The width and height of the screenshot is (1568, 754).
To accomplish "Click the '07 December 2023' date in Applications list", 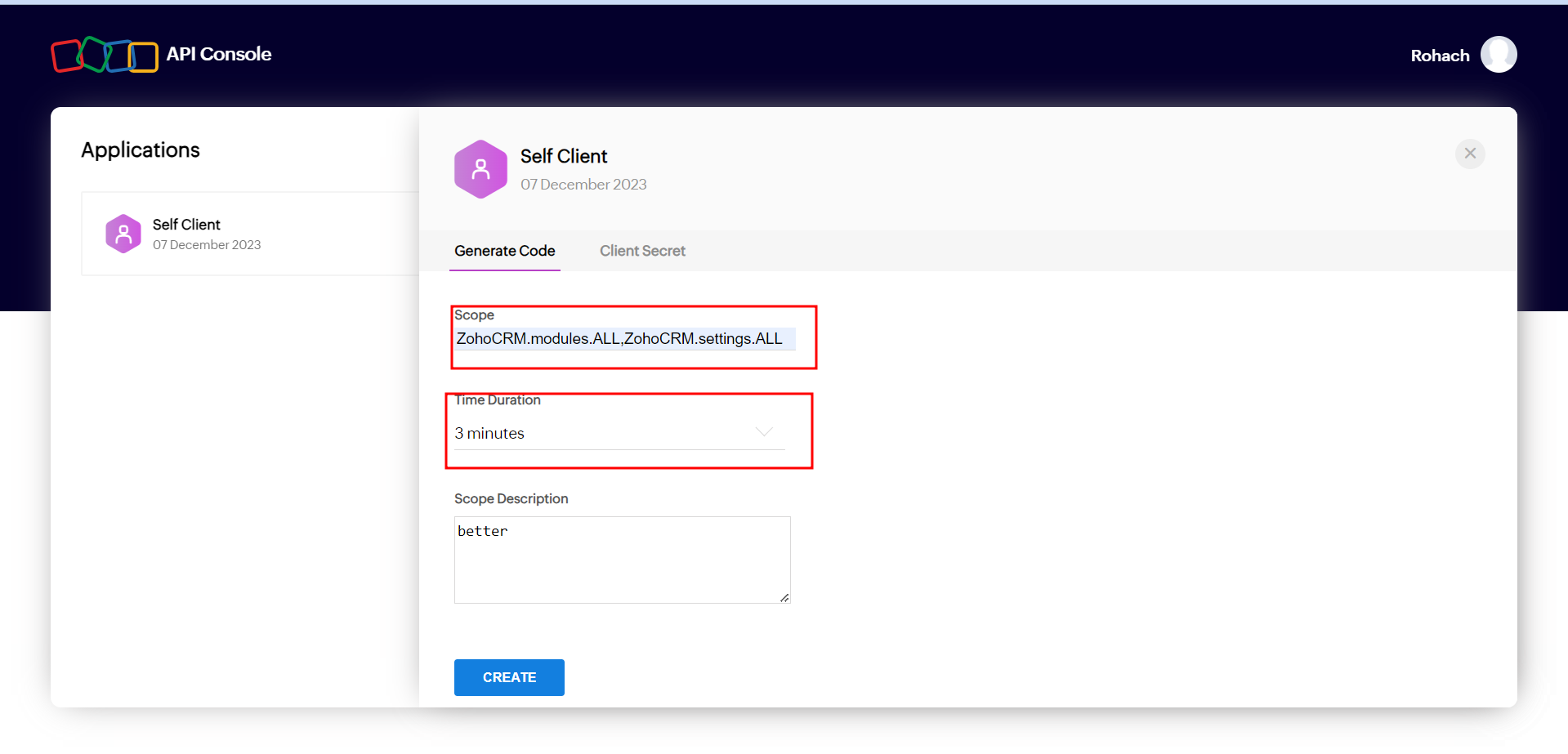I will [x=207, y=245].
